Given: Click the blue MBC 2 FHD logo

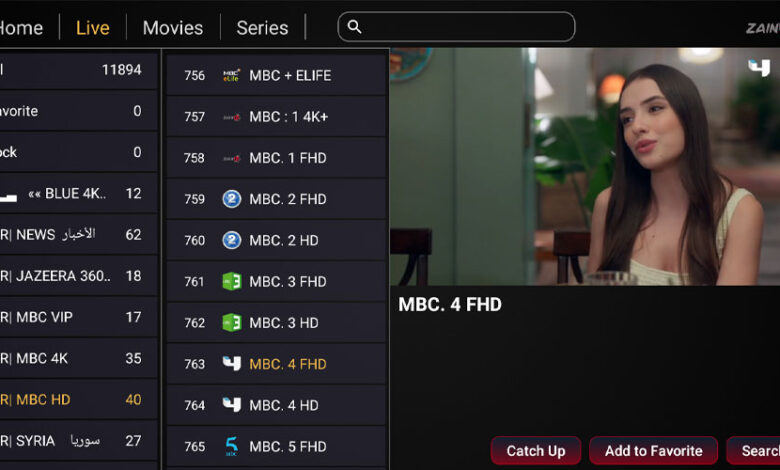Looking at the screenshot, I should point(231,199).
